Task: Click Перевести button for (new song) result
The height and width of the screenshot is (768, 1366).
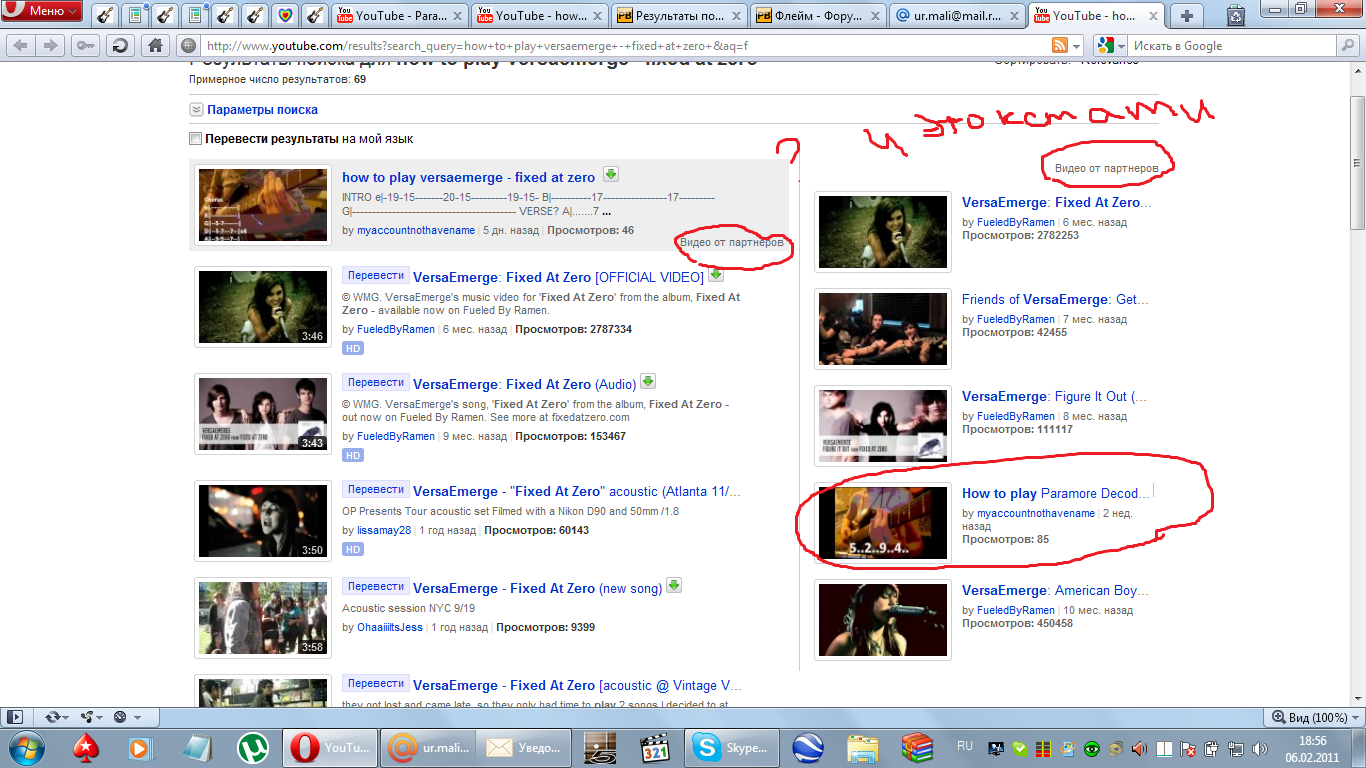Action: (x=376, y=586)
